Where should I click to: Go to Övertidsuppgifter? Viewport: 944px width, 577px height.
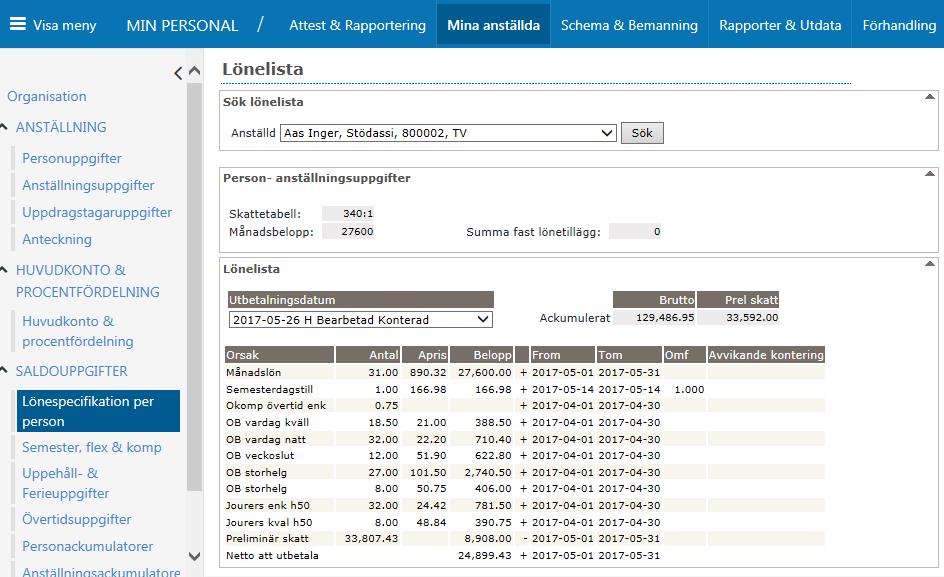(x=76, y=519)
